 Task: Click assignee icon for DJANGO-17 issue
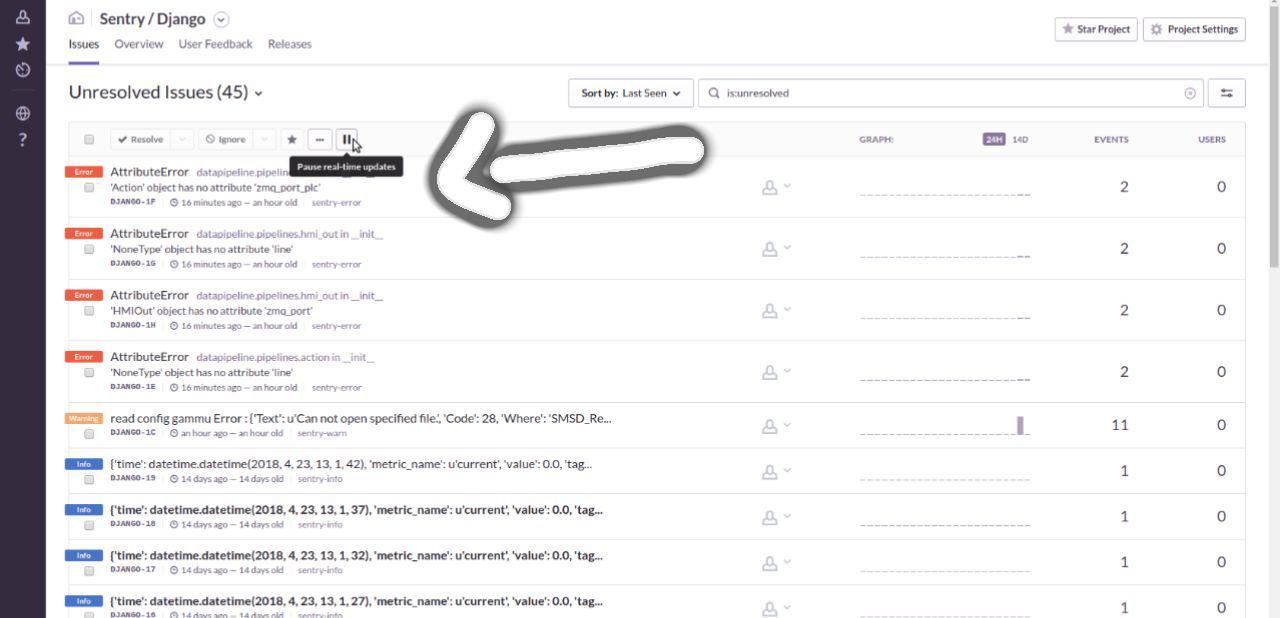tap(769, 562)
